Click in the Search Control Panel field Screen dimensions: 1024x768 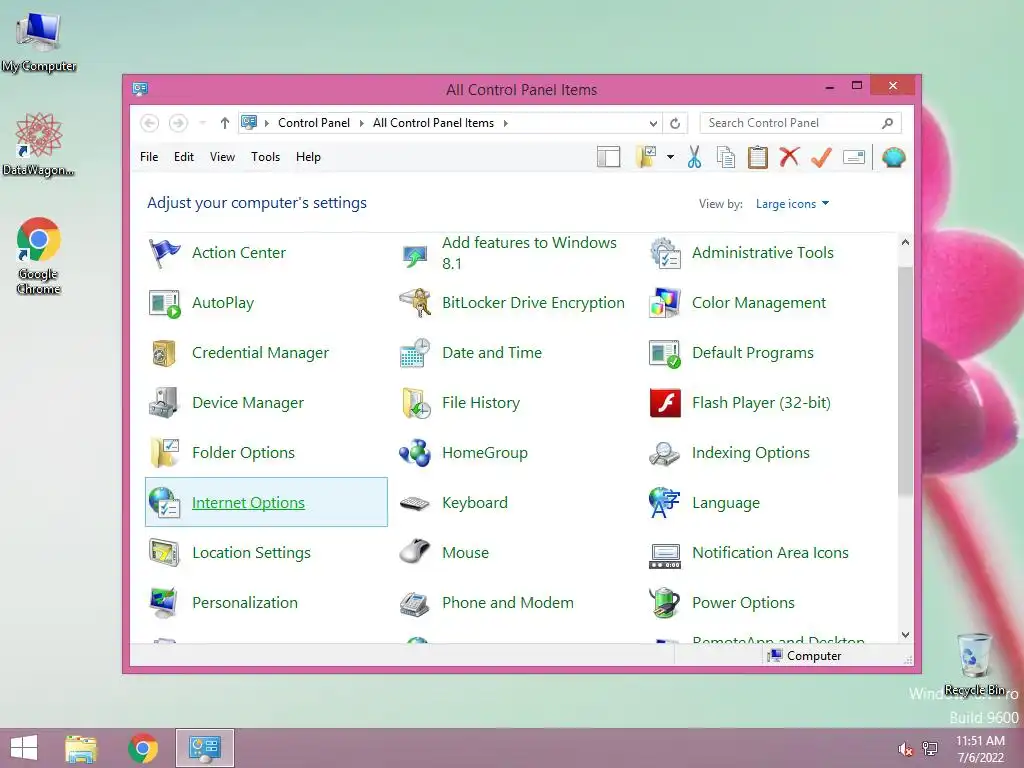[801, 123]
